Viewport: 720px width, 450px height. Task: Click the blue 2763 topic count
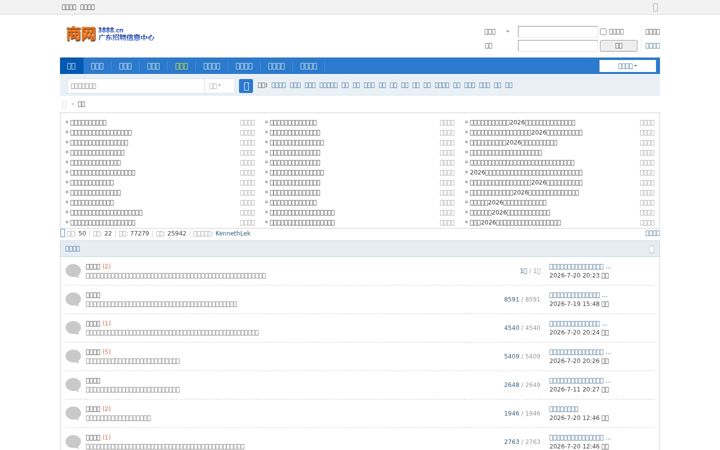coord(511,442)
